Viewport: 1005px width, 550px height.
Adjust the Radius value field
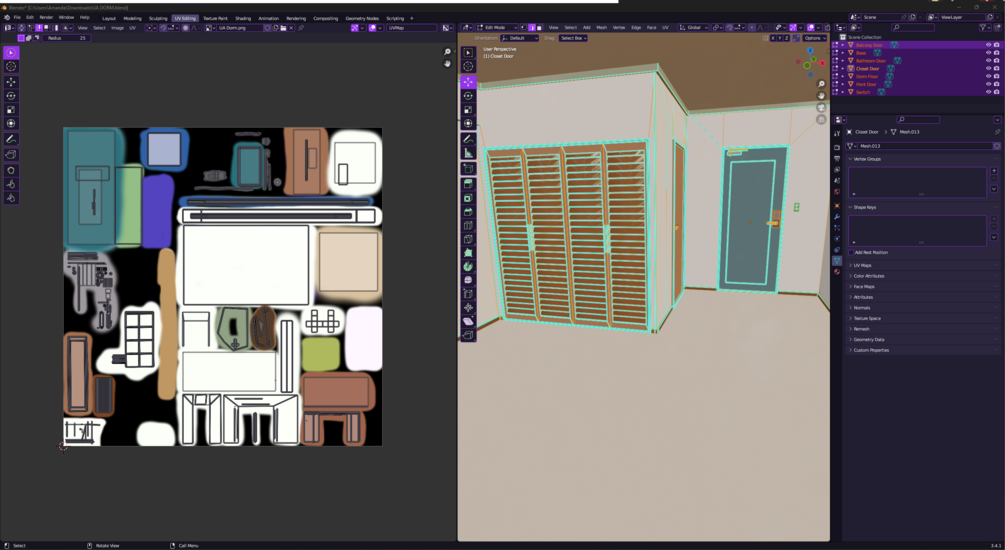click(x=67, y=38)
